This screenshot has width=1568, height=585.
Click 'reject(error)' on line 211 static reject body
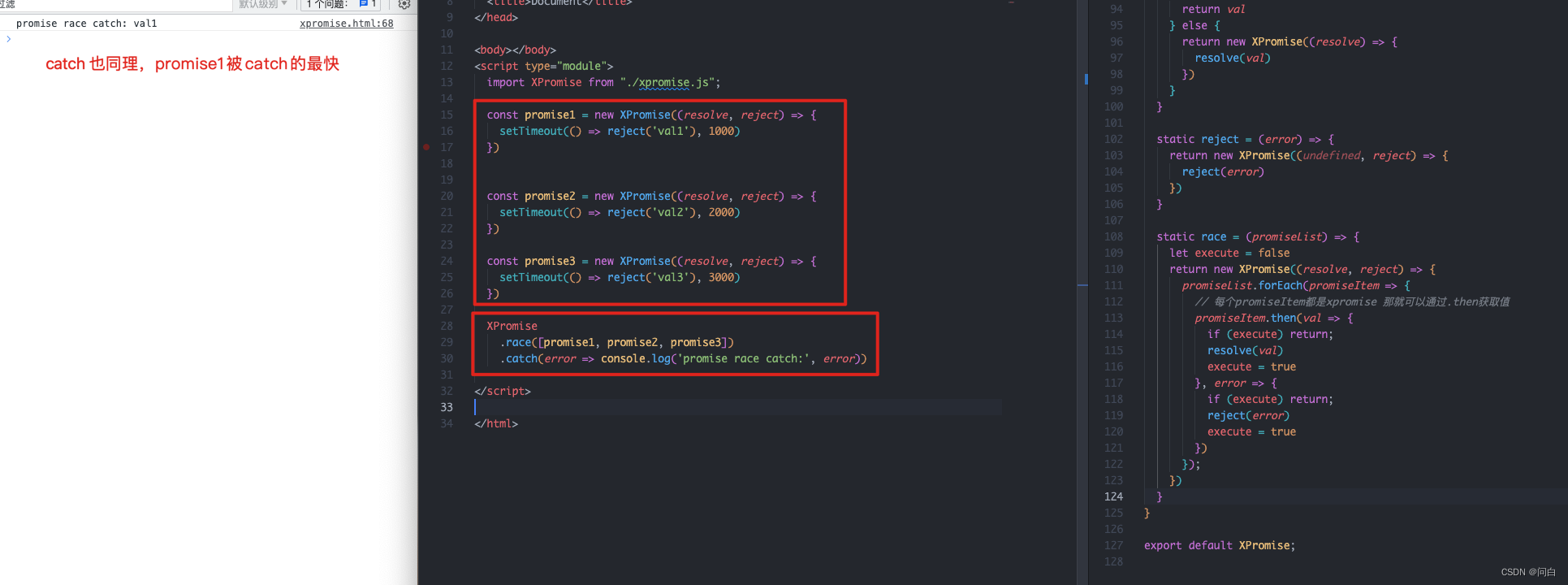[1223, 171]
